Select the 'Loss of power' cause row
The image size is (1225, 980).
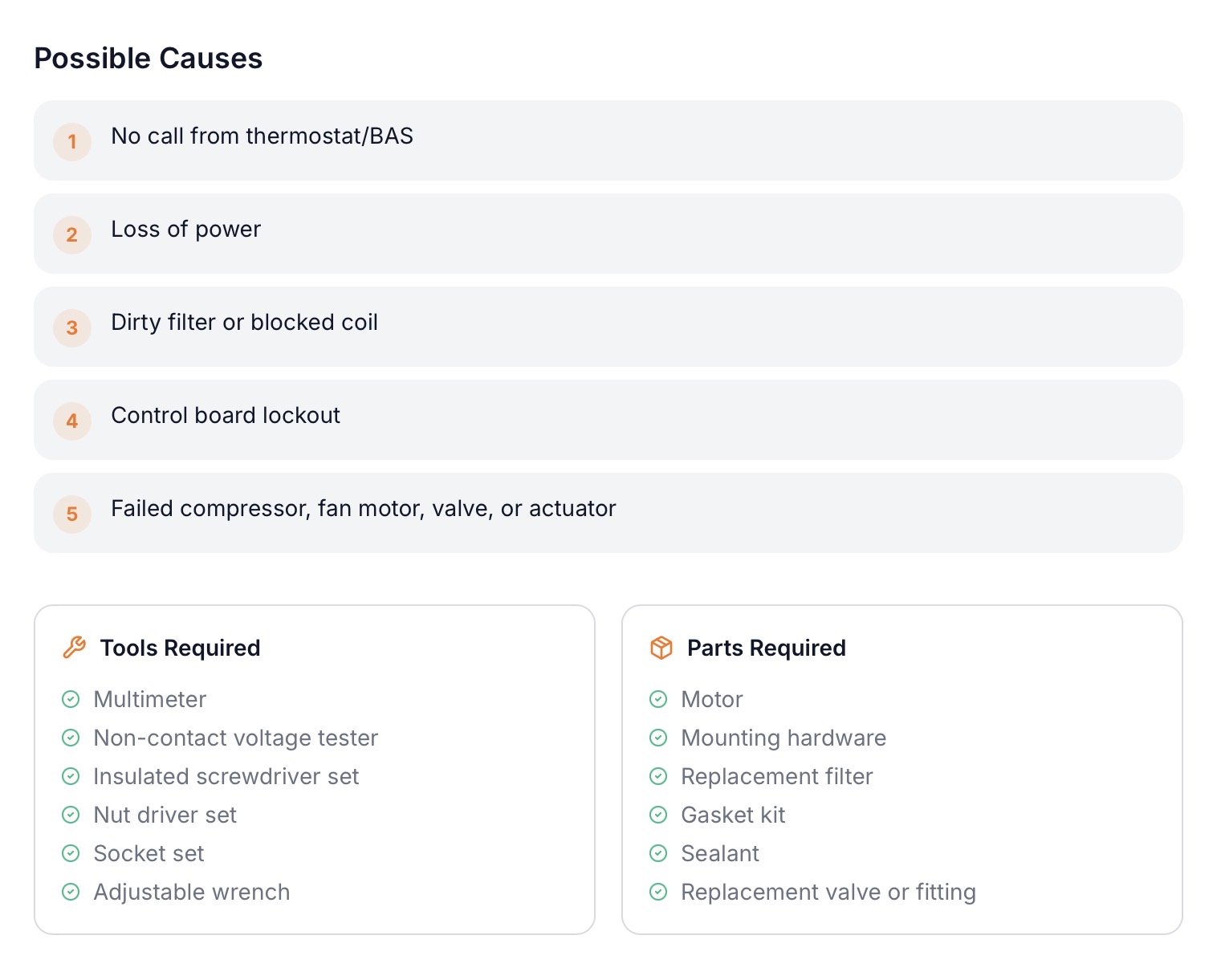[x=186, y=230]
